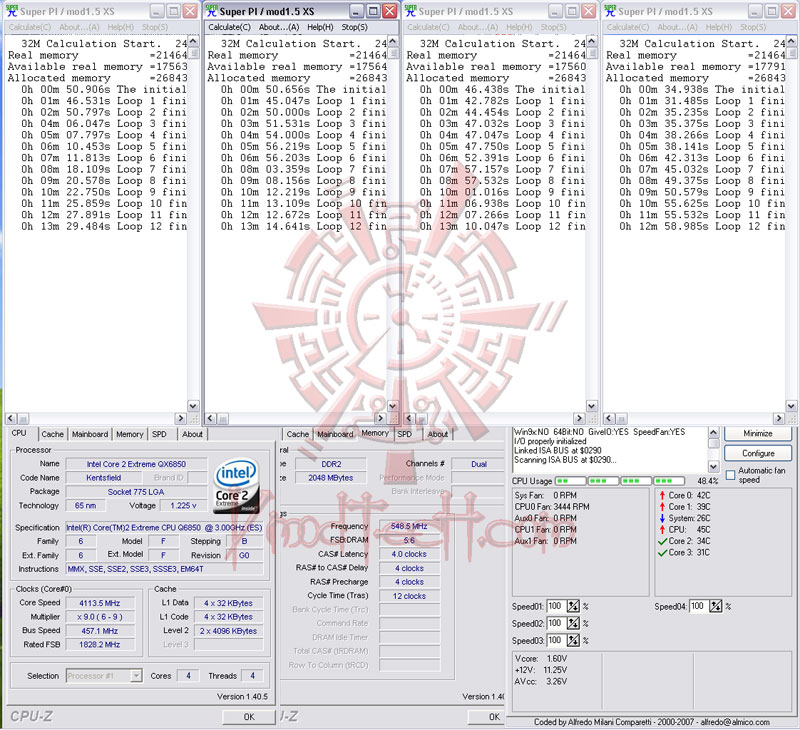Viewport: 800px width, 730px height.
Task: Click the Bus Speed value 457.1 MHz
Action: click(100, 631)
